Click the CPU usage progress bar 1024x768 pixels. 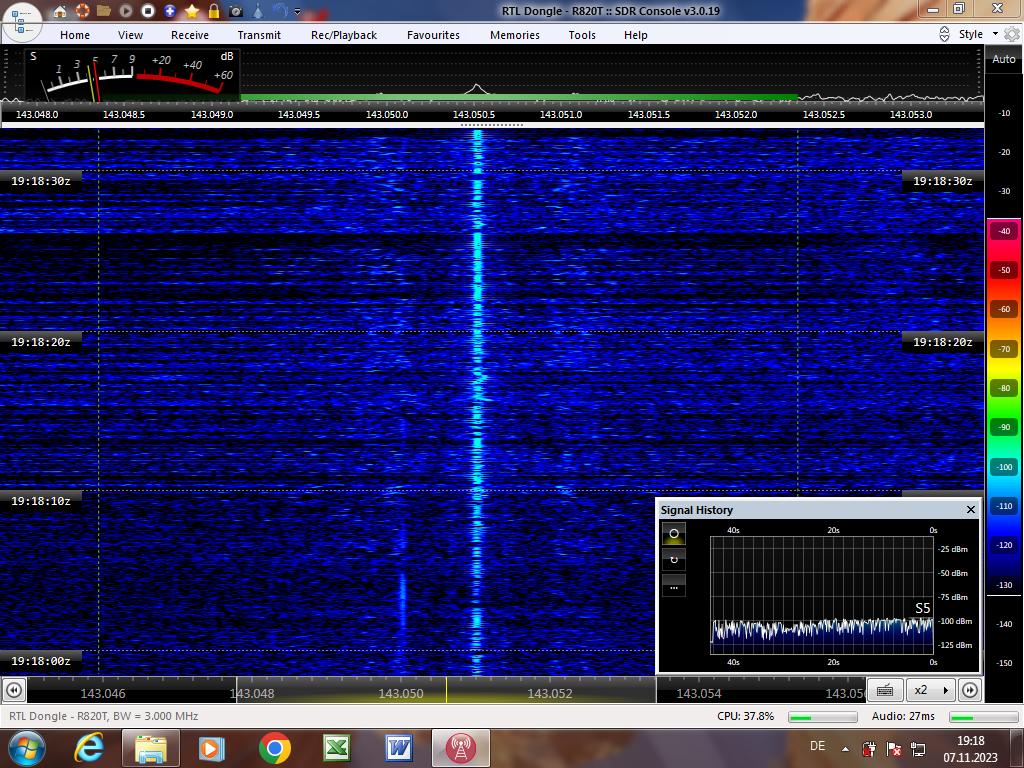[823, 717]
